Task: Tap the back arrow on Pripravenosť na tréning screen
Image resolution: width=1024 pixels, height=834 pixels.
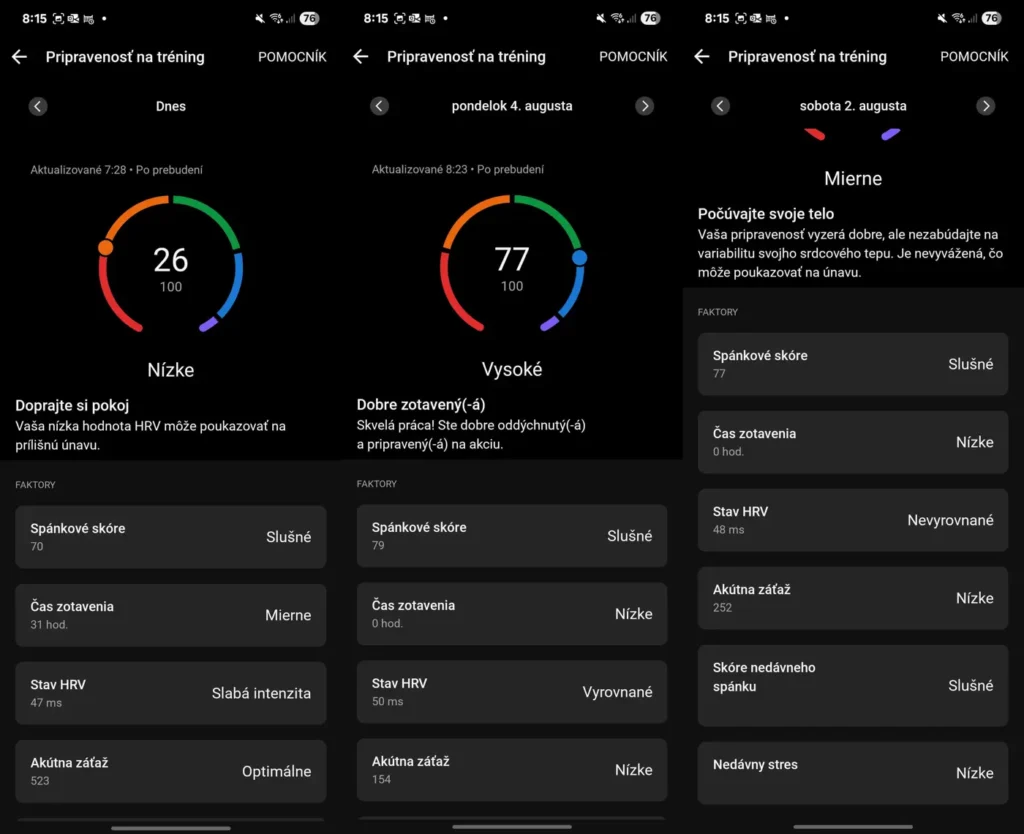Action: pyautogui.click(x=19, y=57)
